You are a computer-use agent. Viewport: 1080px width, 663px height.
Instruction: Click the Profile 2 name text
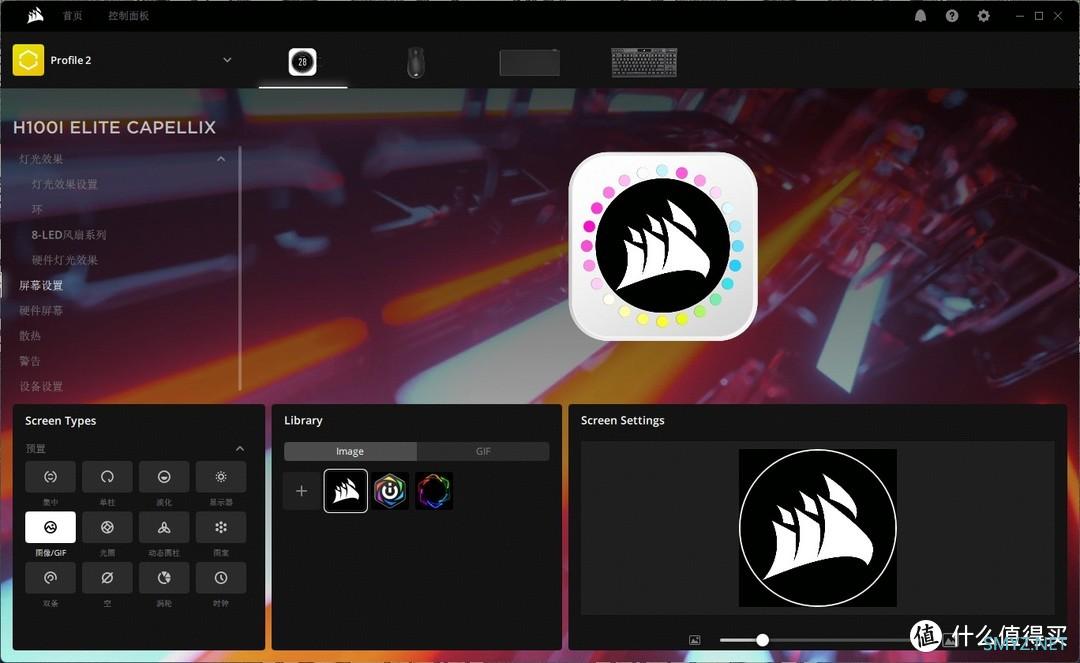(71, 60)
